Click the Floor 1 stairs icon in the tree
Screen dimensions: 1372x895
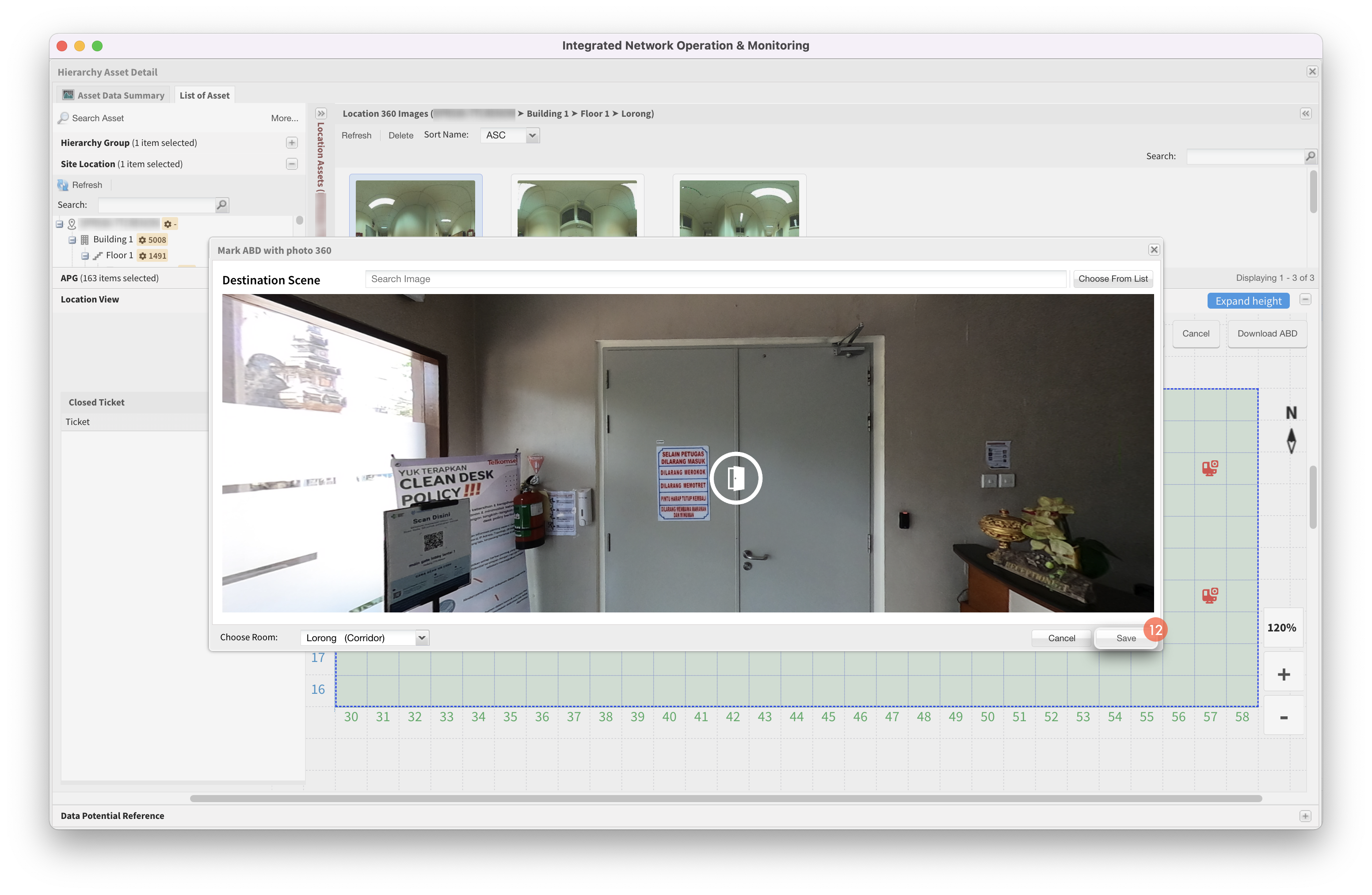coord(97,256)
